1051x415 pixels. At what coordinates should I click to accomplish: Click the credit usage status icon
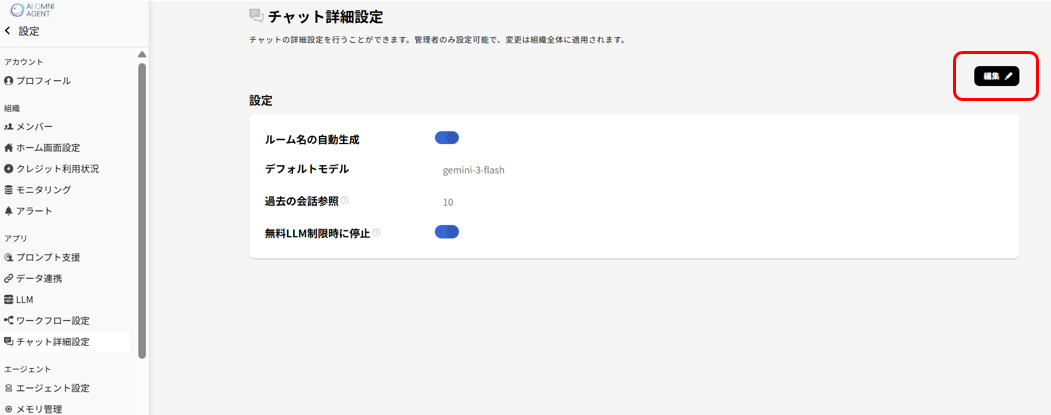9,168
